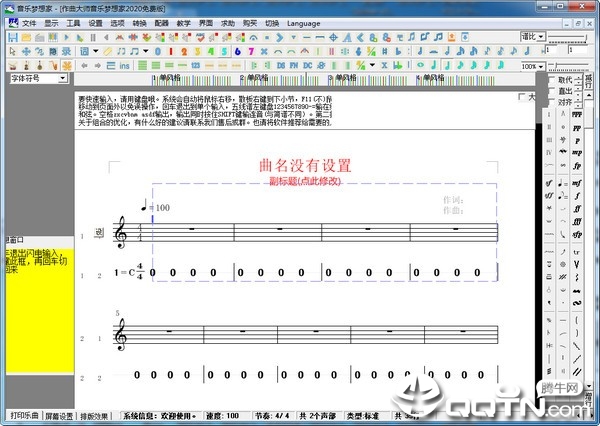Select the four-way move tool
The image size is (600, 426).
26,51
